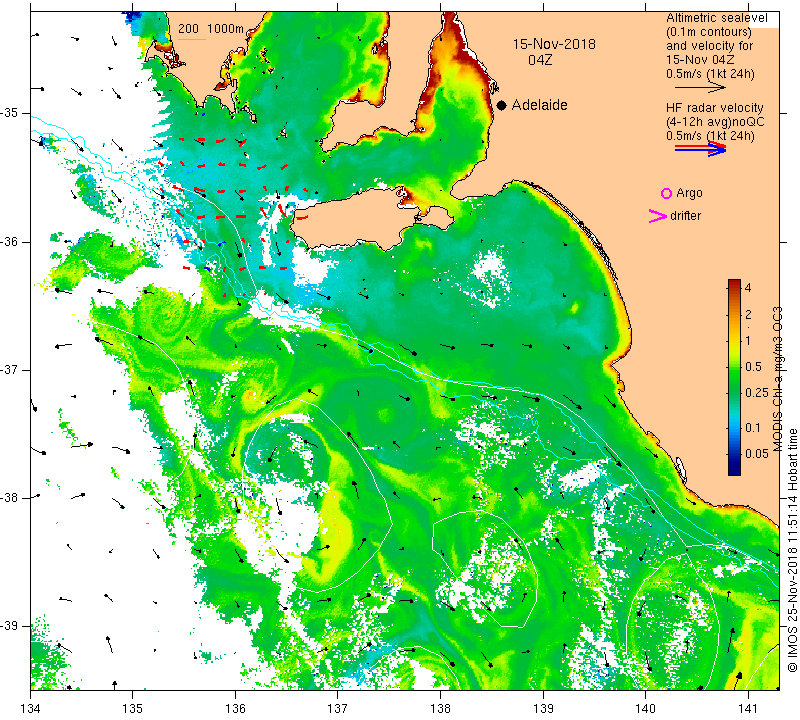This screenshot has width=800, height=720.
Task: Click the colorbar tick label 4
Action: click(748, 287)
